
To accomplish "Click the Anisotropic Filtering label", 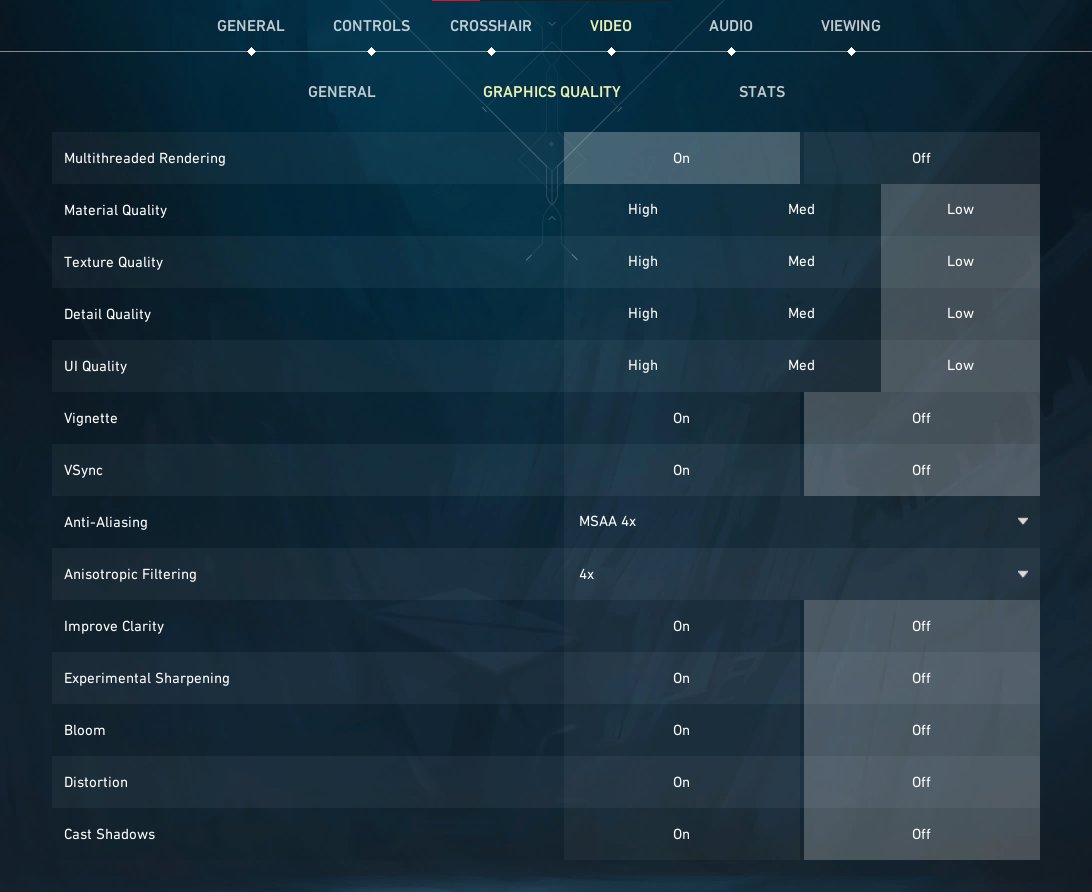I will pos(130,574).
